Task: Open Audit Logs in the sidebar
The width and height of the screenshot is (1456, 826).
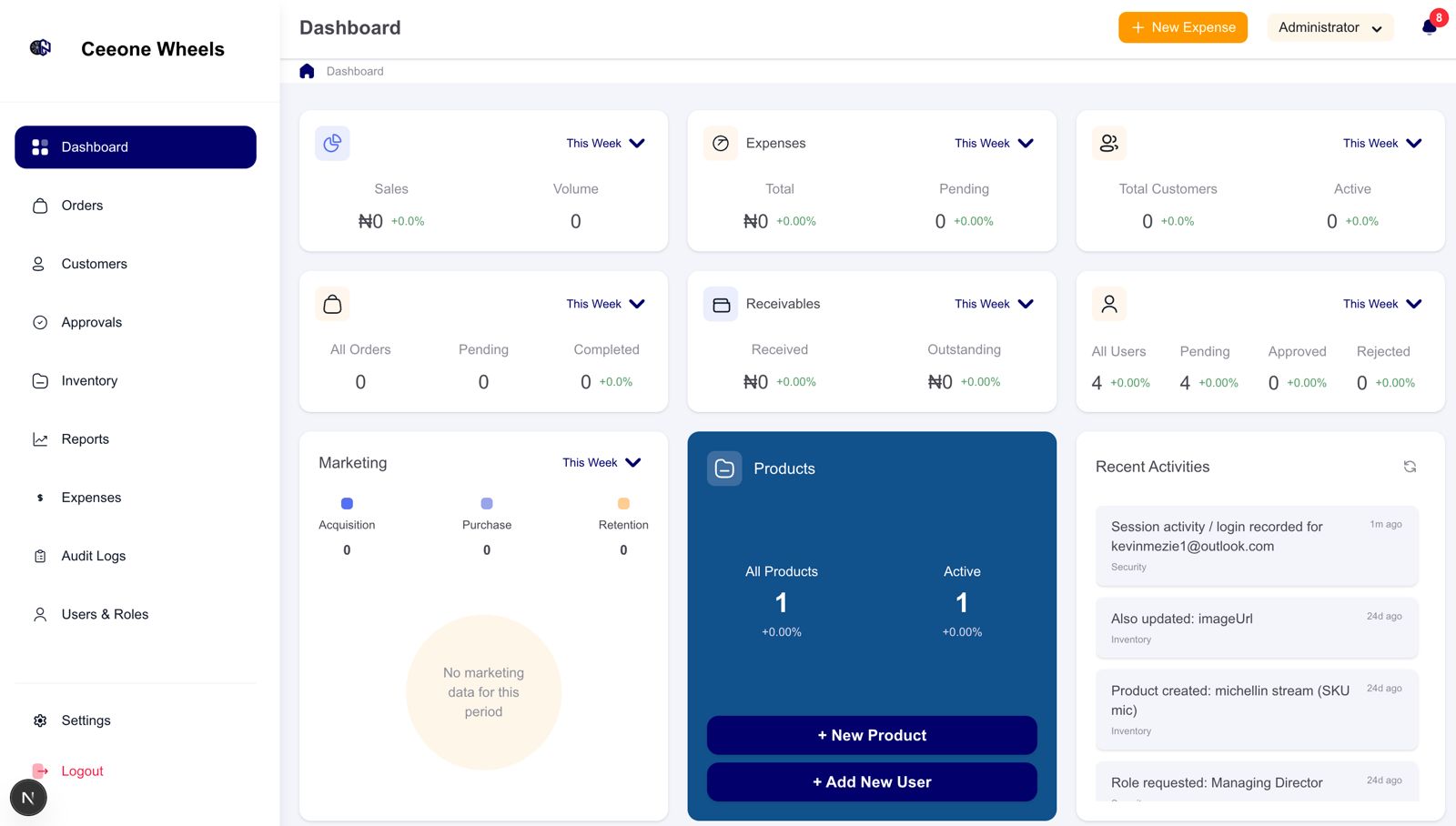Action: [136, 556]
